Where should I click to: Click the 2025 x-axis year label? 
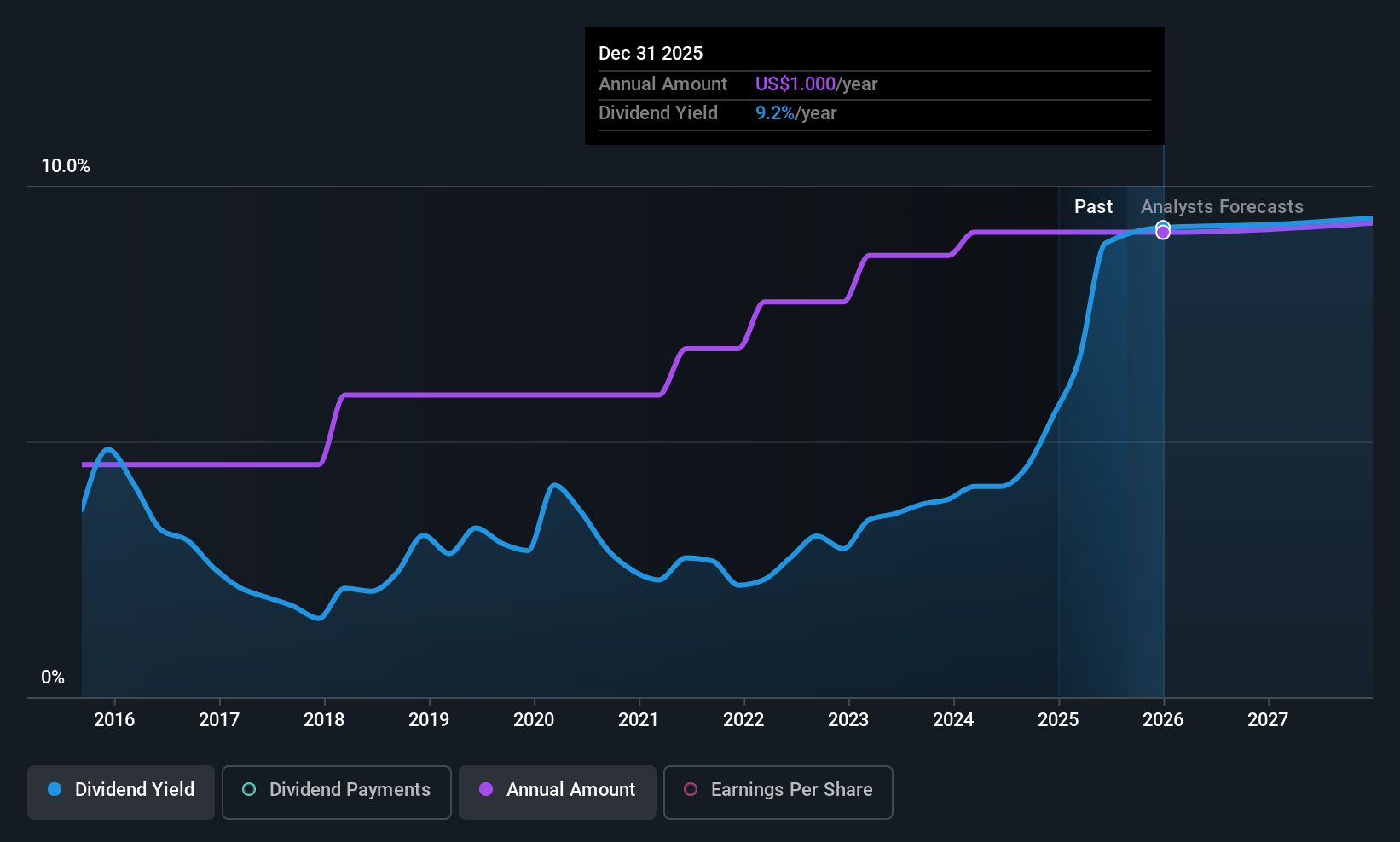tap(1058, 719)
